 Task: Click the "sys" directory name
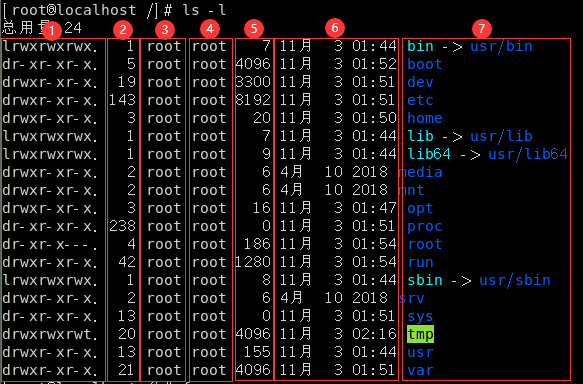[421, 316]
